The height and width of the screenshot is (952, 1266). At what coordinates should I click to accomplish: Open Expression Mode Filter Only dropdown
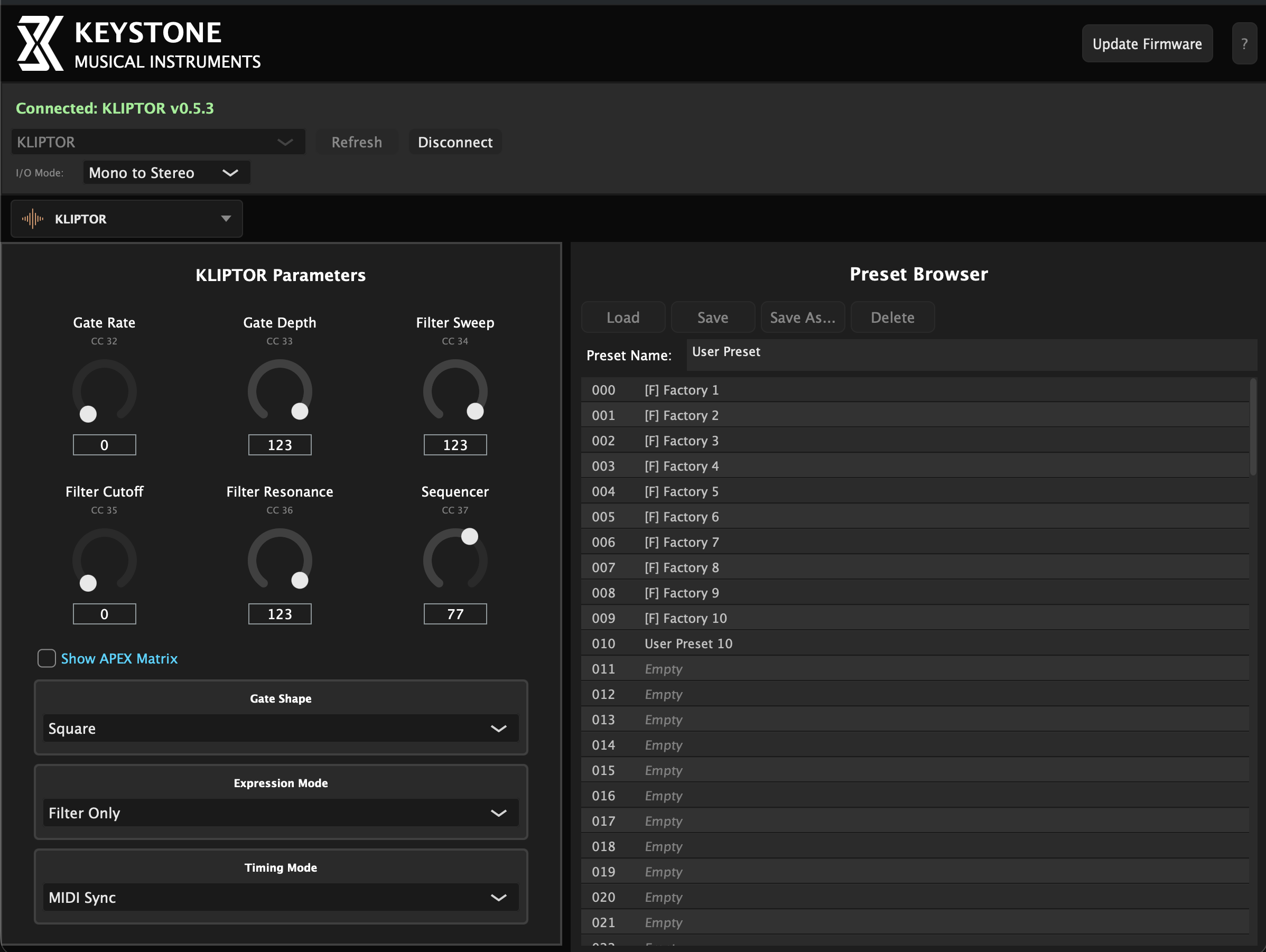click(281, 813)
